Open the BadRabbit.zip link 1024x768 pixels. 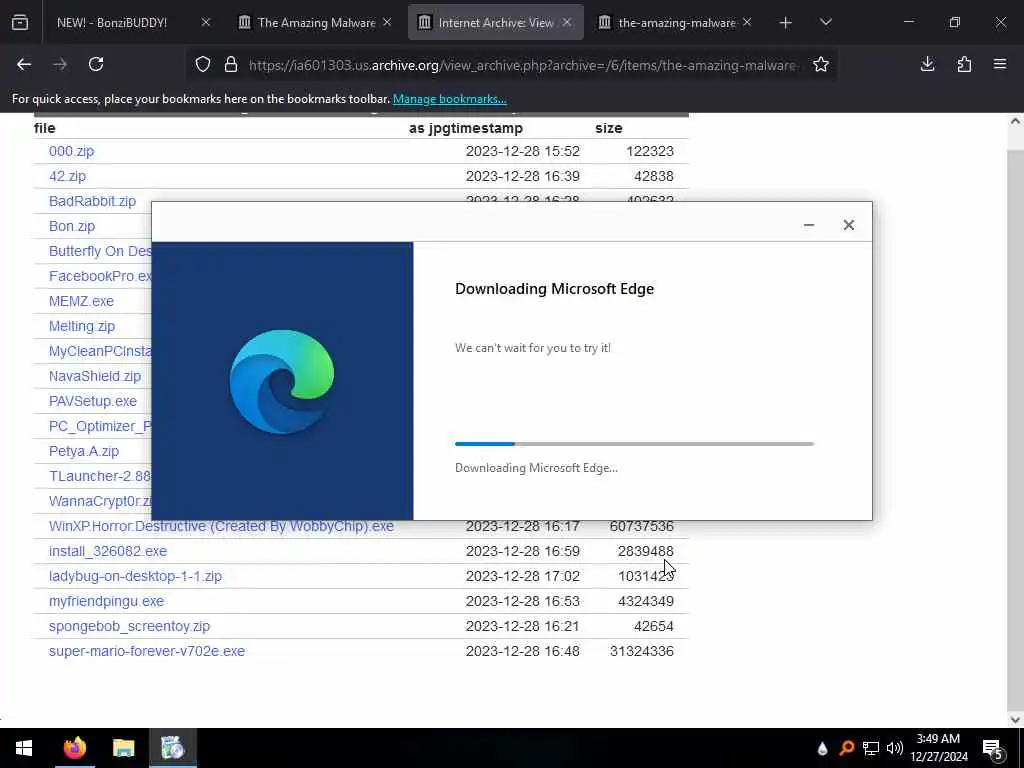coord(92,201)
